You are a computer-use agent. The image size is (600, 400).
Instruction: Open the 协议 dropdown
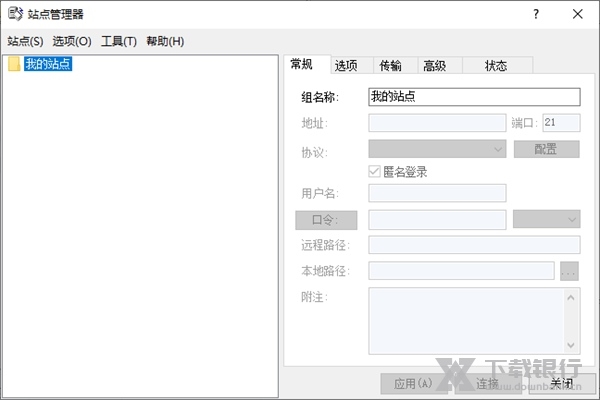pyautogui.click(x=437, y=149)
